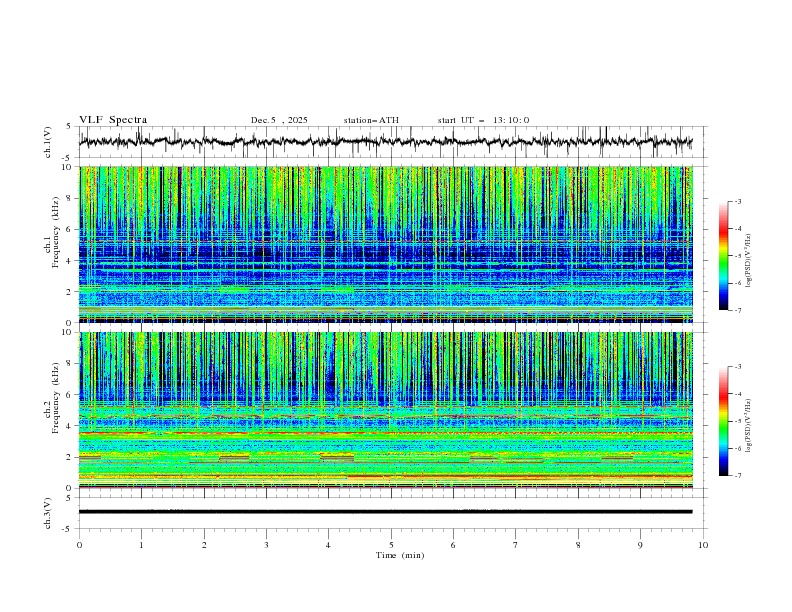Click the "-3" tick on the ch.1 colorbar

[738, 201]
